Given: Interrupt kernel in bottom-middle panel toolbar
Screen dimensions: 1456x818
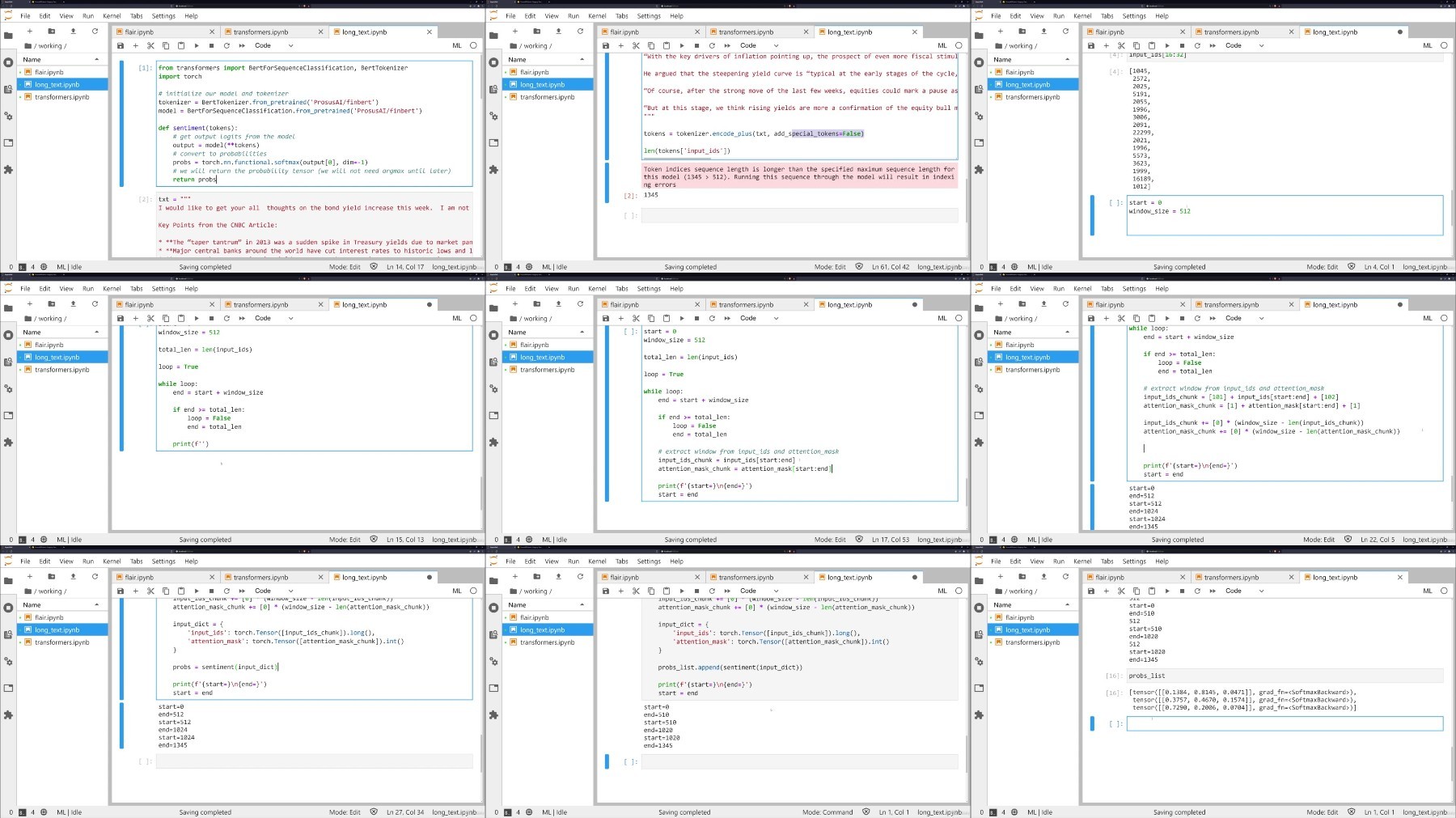Looking at the screenshot, I should click(x=696, y=591).
